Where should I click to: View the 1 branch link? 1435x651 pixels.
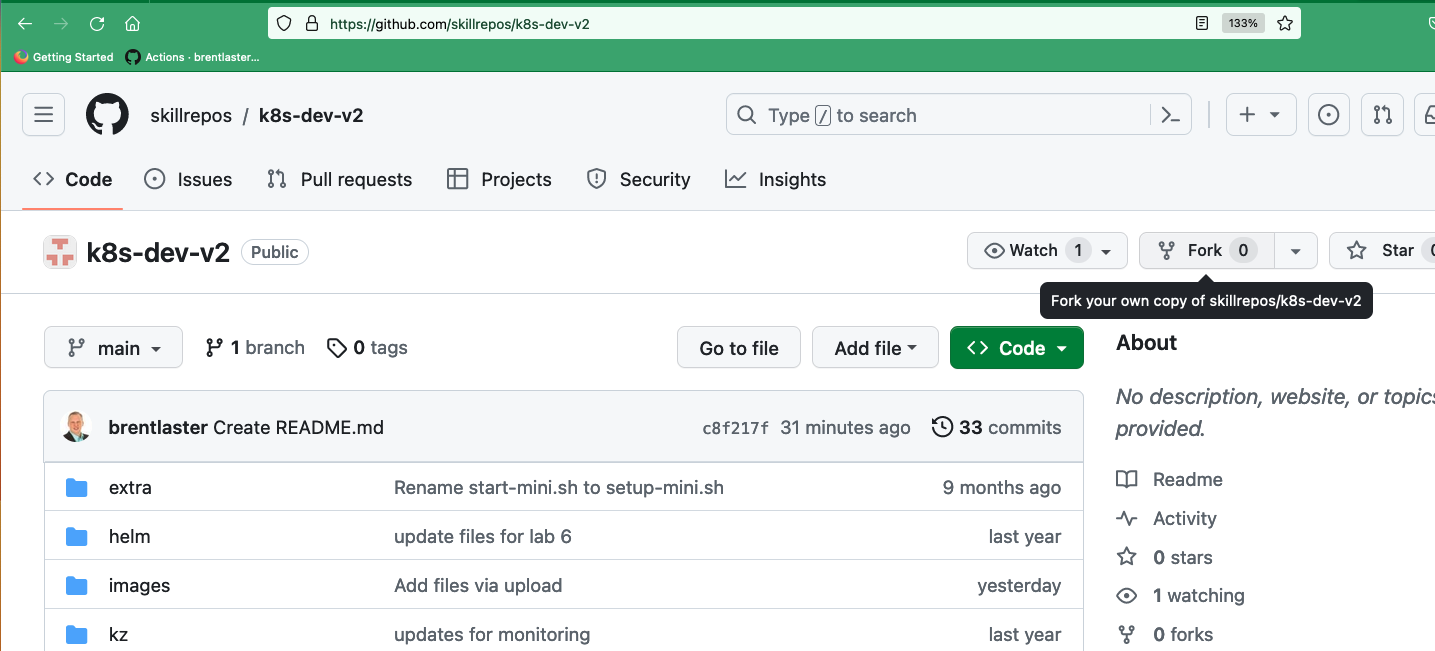click(255, 347)
